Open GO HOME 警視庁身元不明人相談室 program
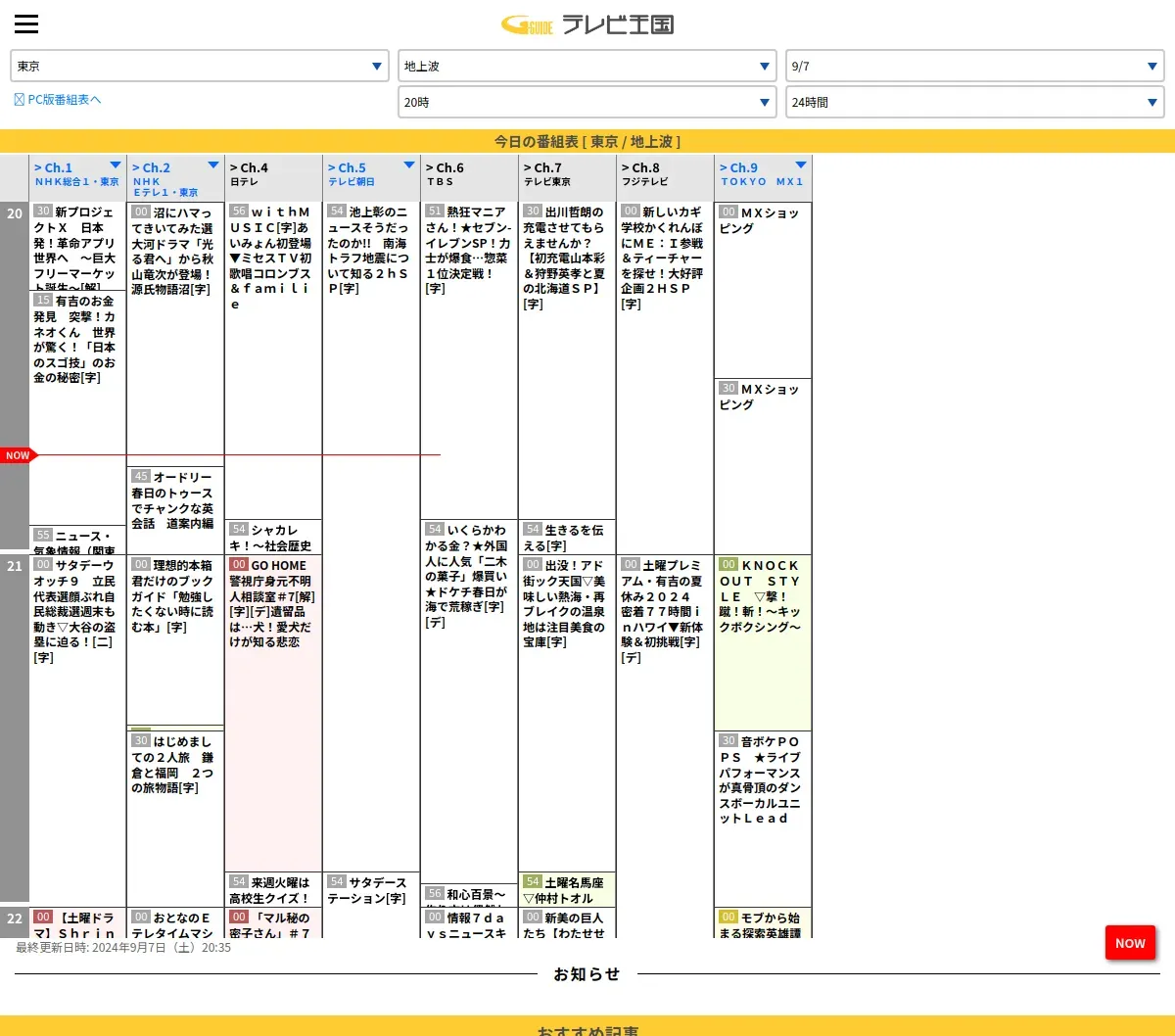Screen dimensions: 1175x1036 pos(273,713)
